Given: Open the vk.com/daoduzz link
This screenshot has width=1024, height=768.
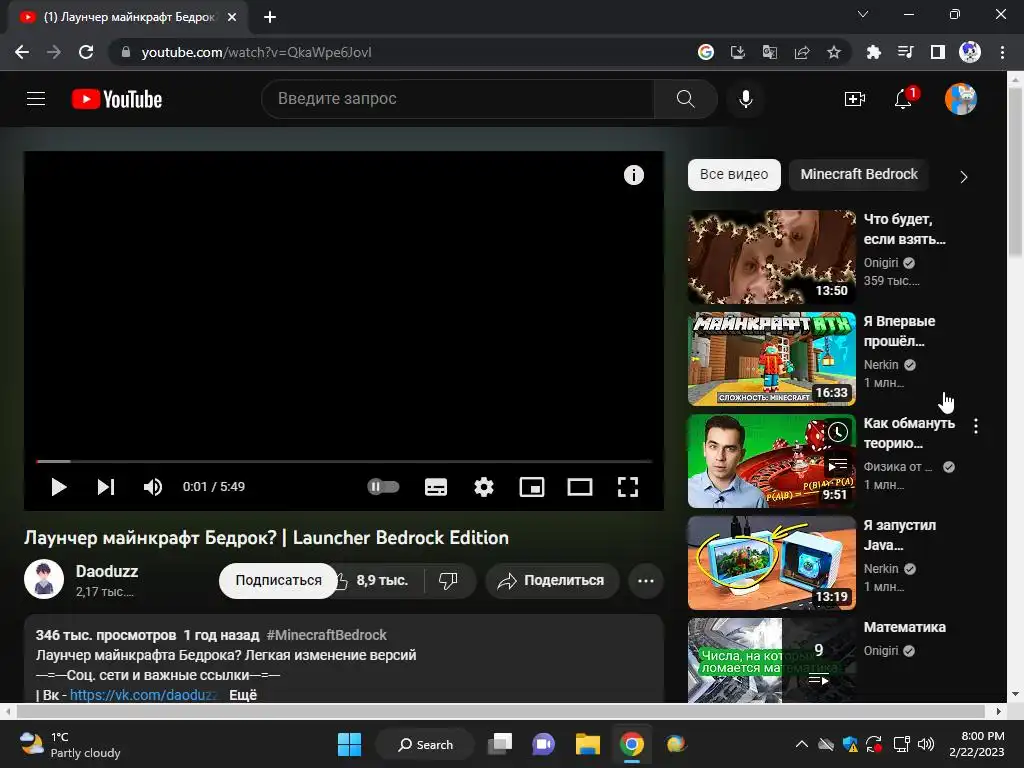Looking at the screenshot, I should tap(144, 695).
